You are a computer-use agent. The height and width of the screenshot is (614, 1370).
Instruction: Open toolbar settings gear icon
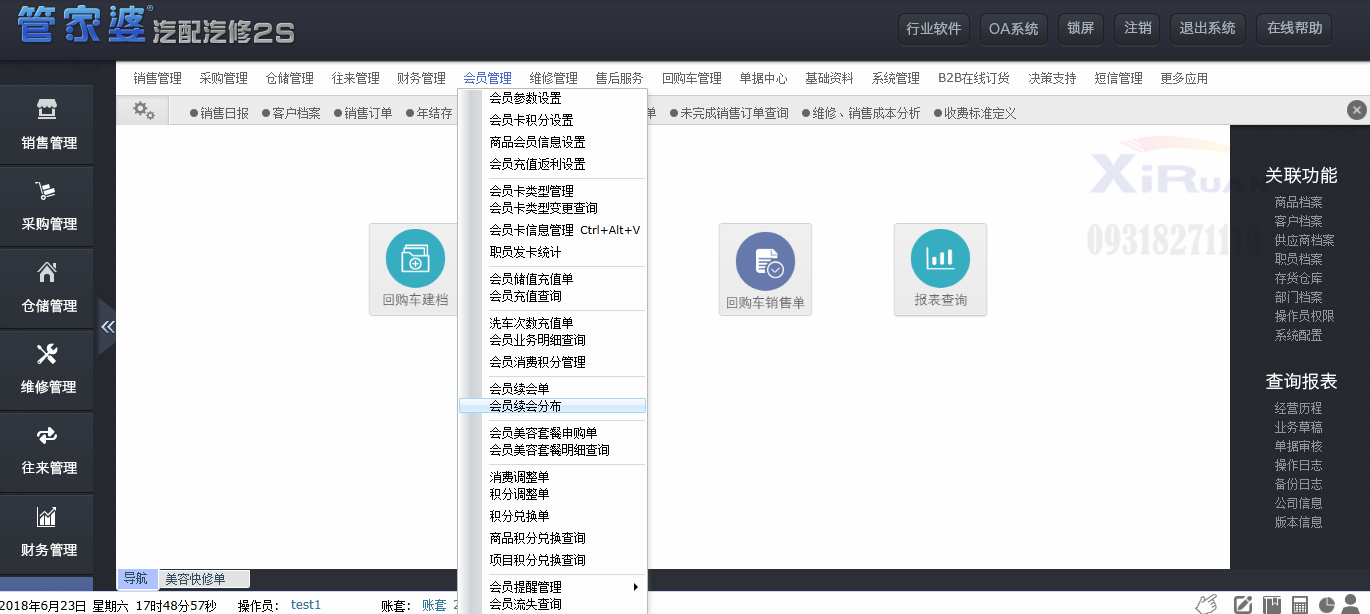click(x=144, y=111)
